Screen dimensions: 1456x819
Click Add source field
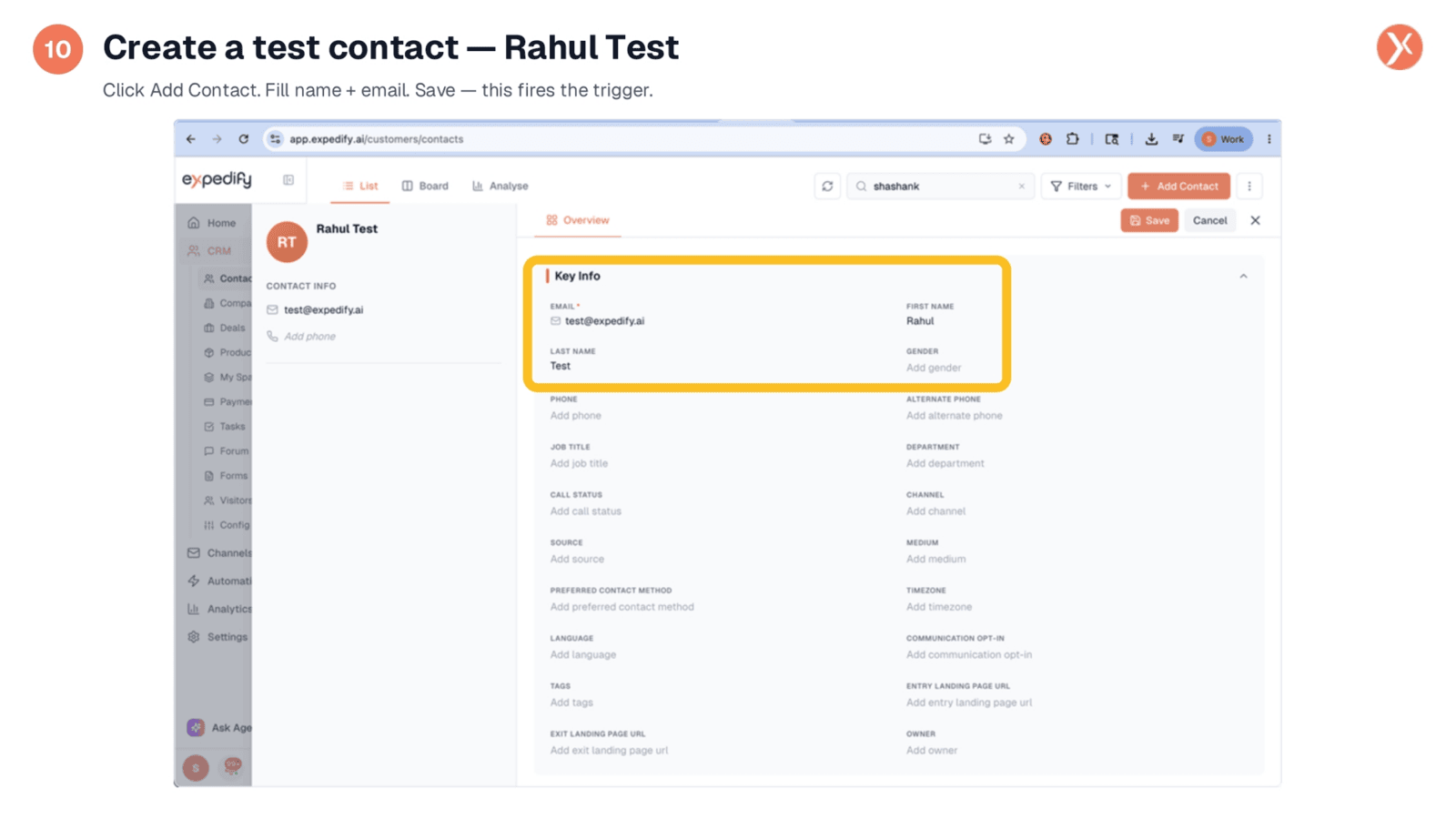(x=577, y=559)
